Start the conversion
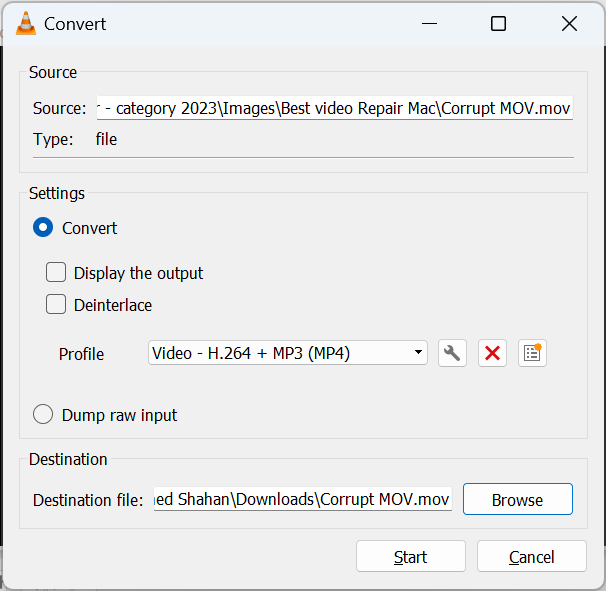The width and height of the screenshot is (606, 591). click(x=411, y=556)
